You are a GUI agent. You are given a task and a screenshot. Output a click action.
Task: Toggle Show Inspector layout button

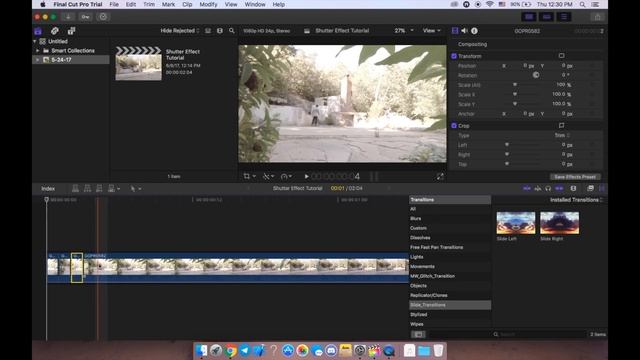(x=564, y=17)
